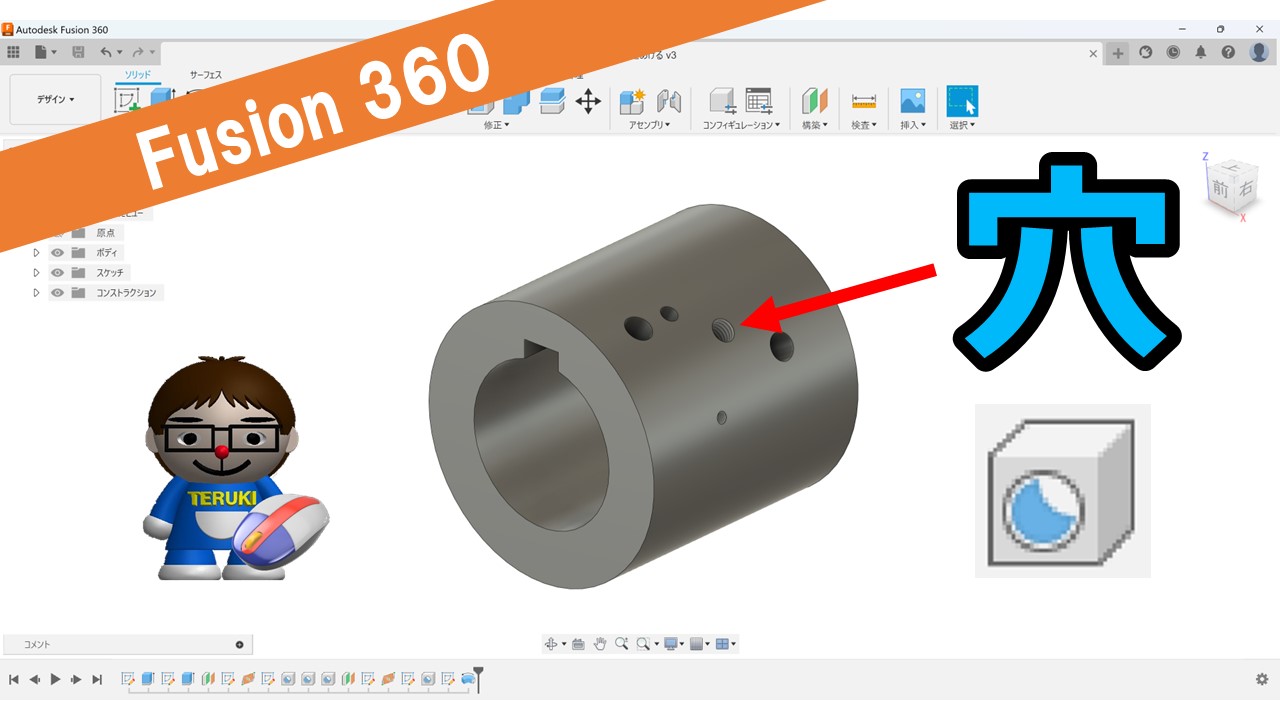Click the 右 face of ViewCube
1280x720 pixels.
click(1244, 188)
